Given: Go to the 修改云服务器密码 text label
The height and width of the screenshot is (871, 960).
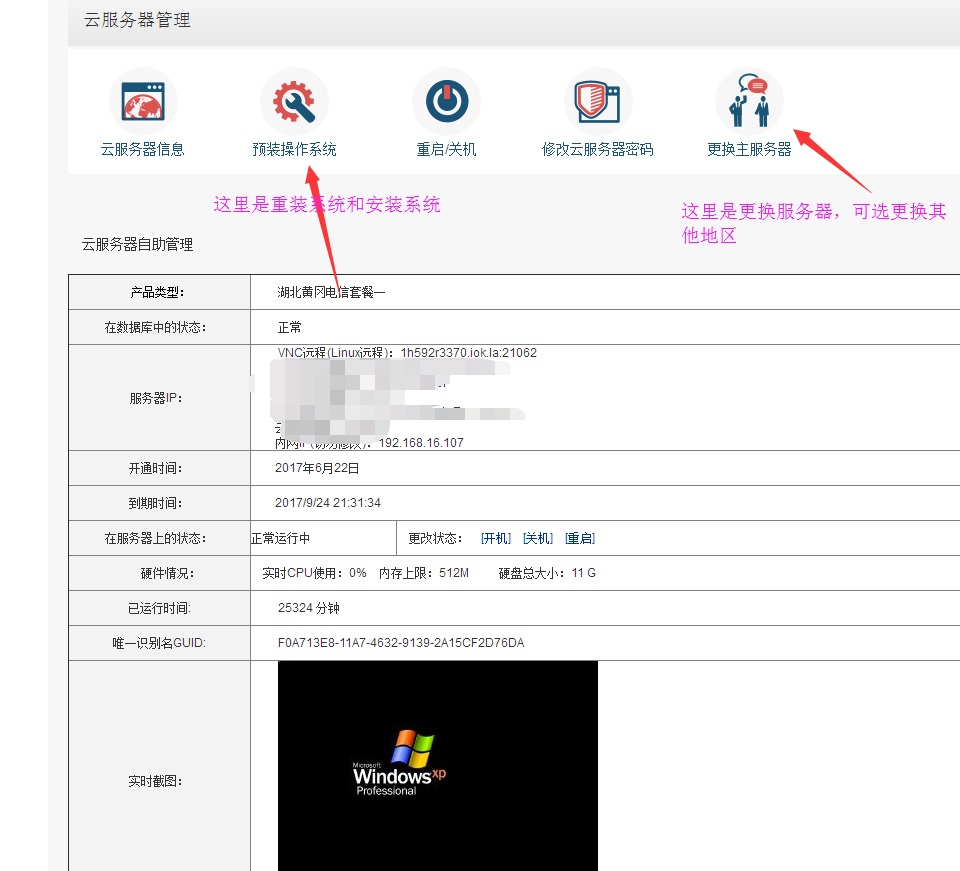Looking at the screenshot, I should click(597, 150).
